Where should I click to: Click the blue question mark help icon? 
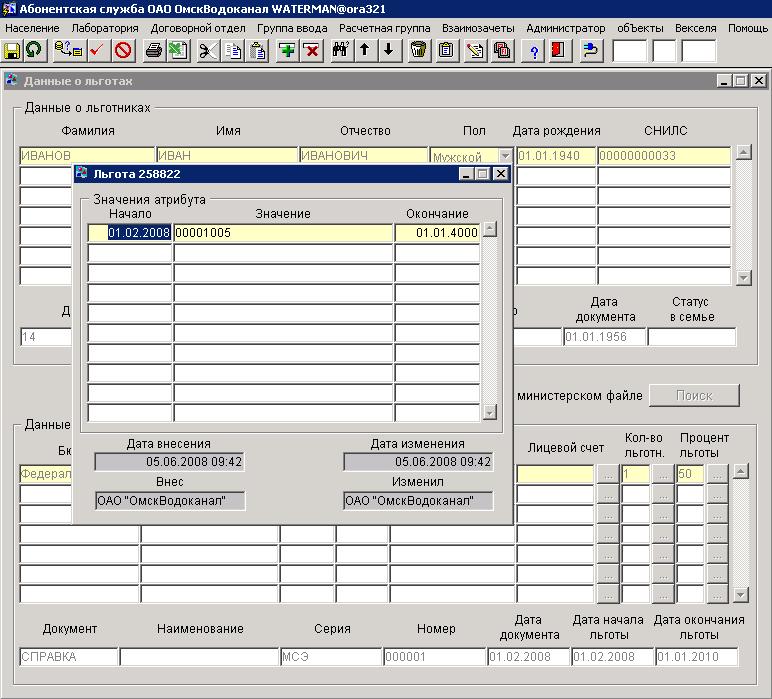point(534,50)
